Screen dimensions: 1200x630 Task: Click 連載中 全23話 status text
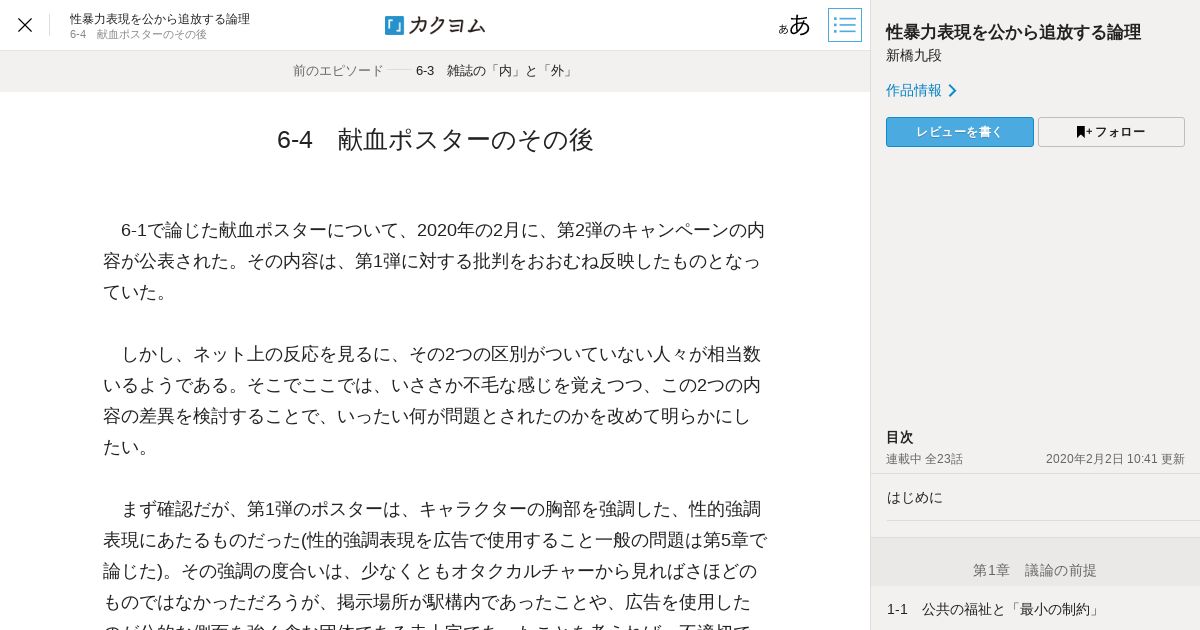[924, 459]
